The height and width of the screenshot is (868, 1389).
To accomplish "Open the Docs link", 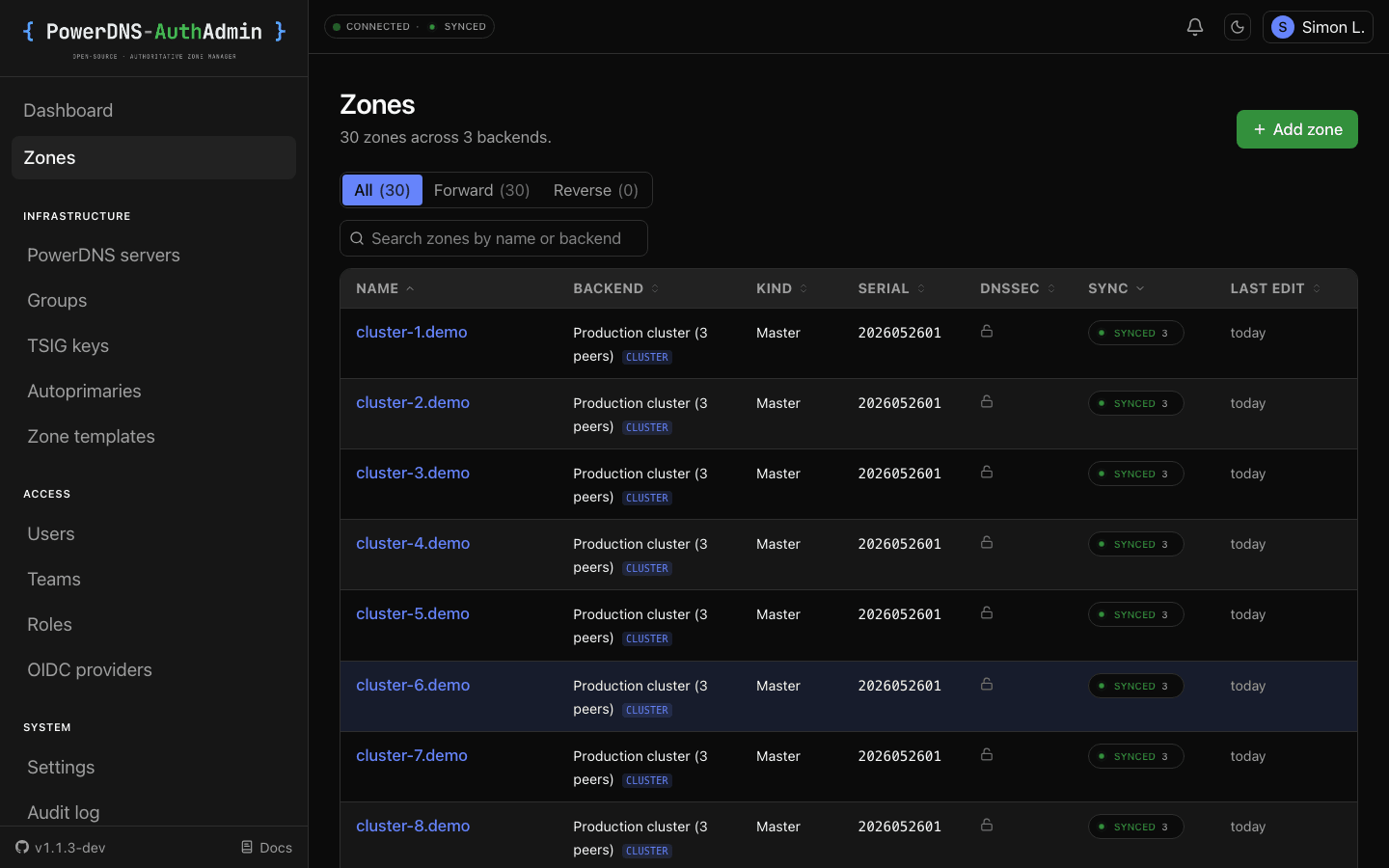I will [266, 848].
